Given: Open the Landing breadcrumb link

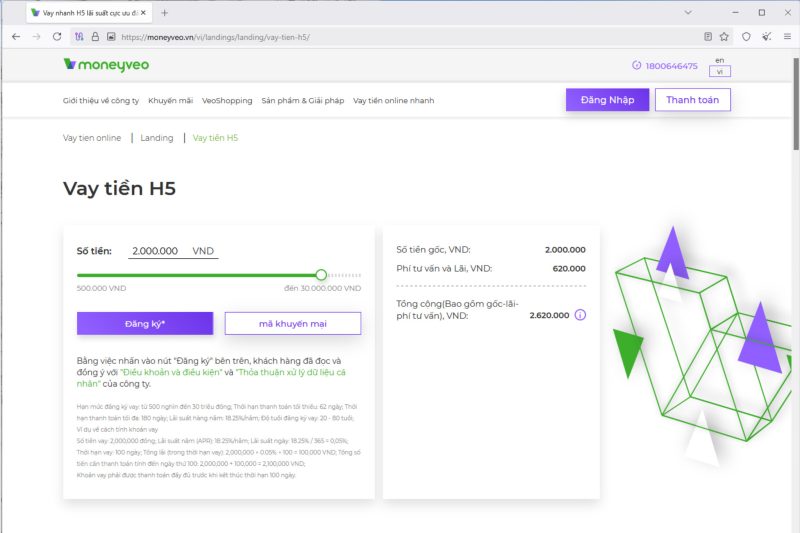Looking at the screenshot, I should [157, 138].
